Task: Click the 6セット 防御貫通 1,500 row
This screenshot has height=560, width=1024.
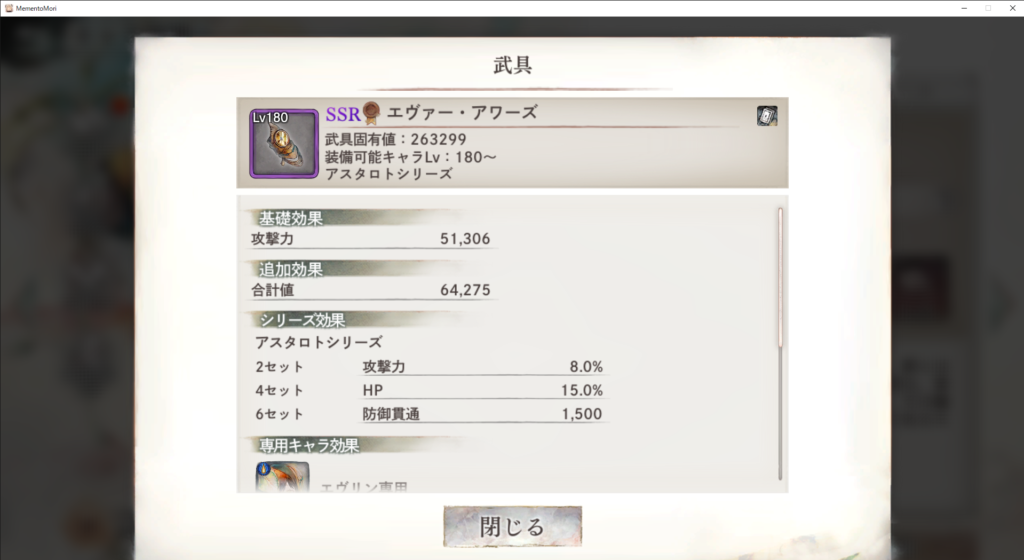Action: [429, 414]
